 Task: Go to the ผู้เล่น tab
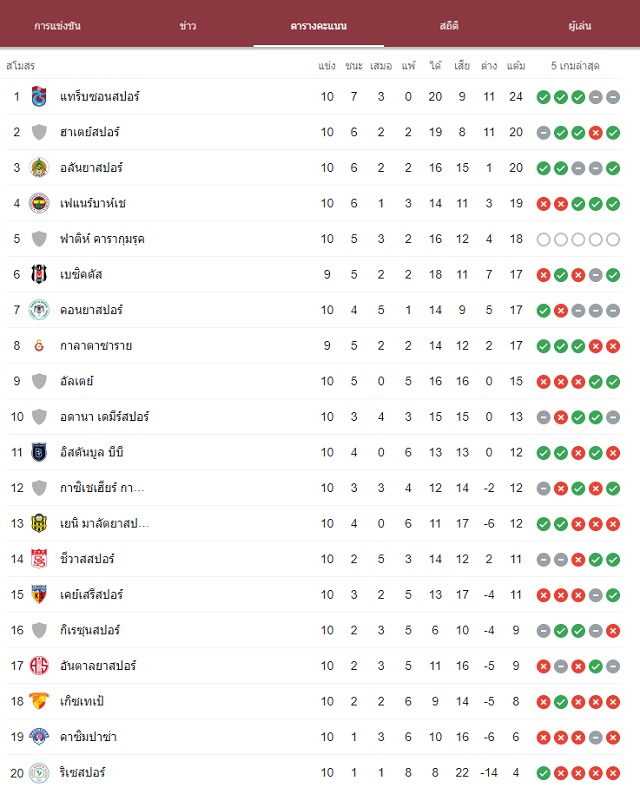(580, 25)
